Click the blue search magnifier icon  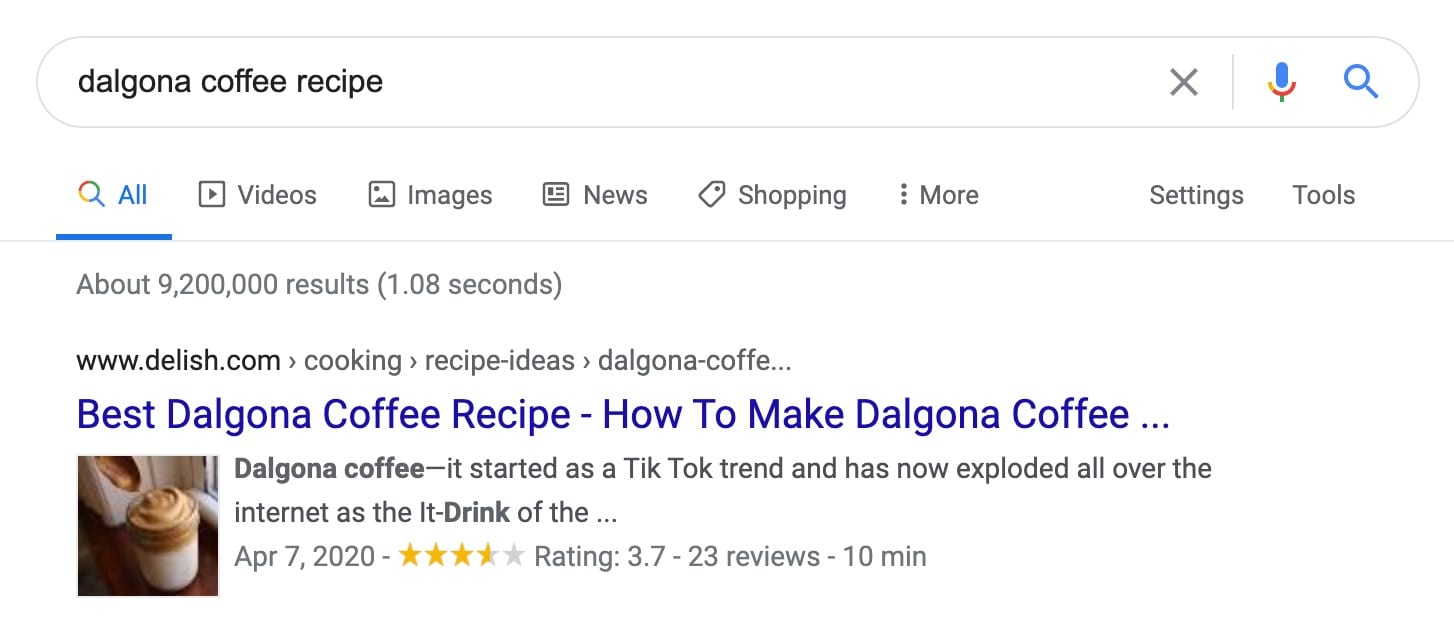[x=1360, y=82]
